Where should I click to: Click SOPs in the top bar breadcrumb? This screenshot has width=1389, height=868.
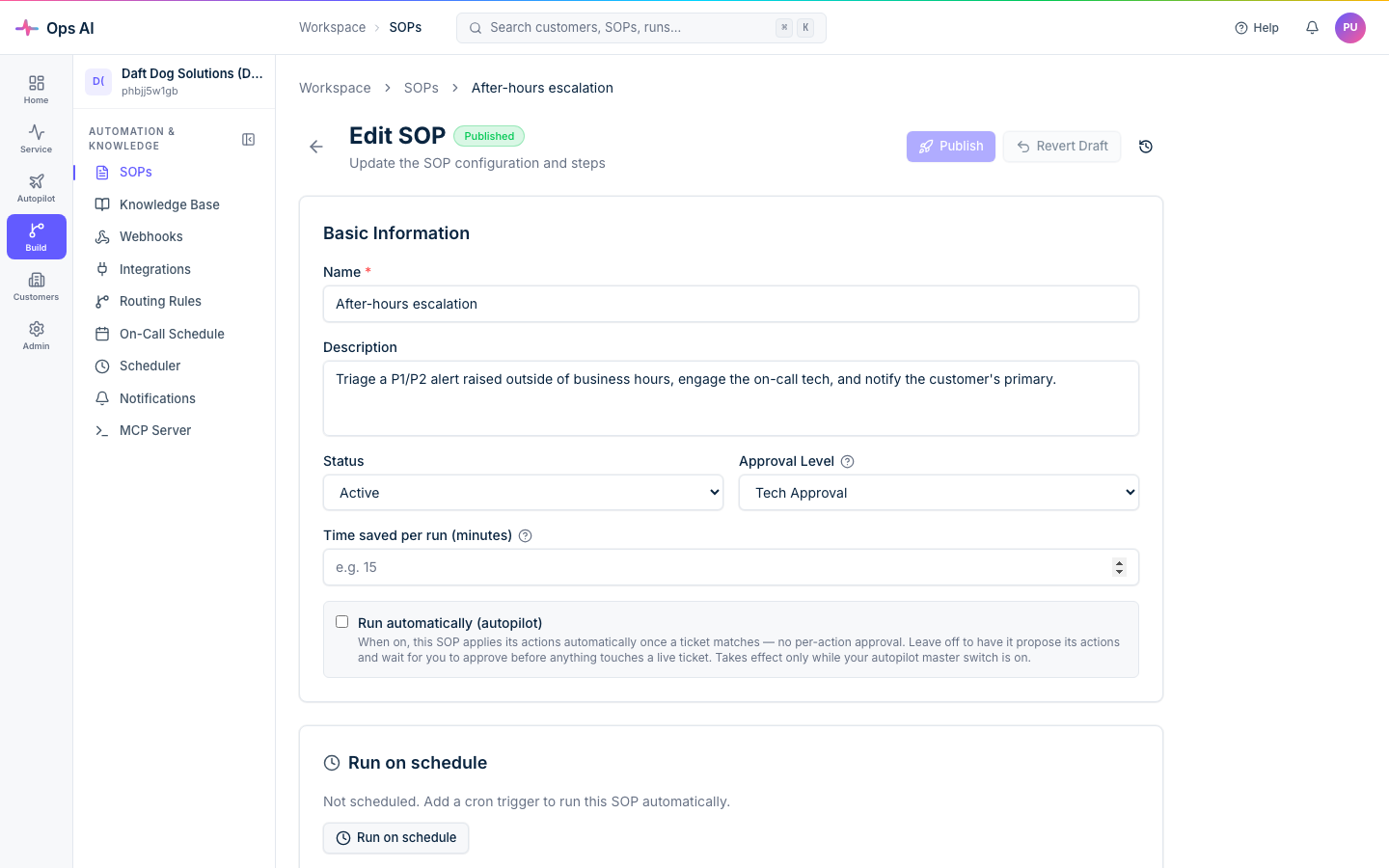coord(405,28)
